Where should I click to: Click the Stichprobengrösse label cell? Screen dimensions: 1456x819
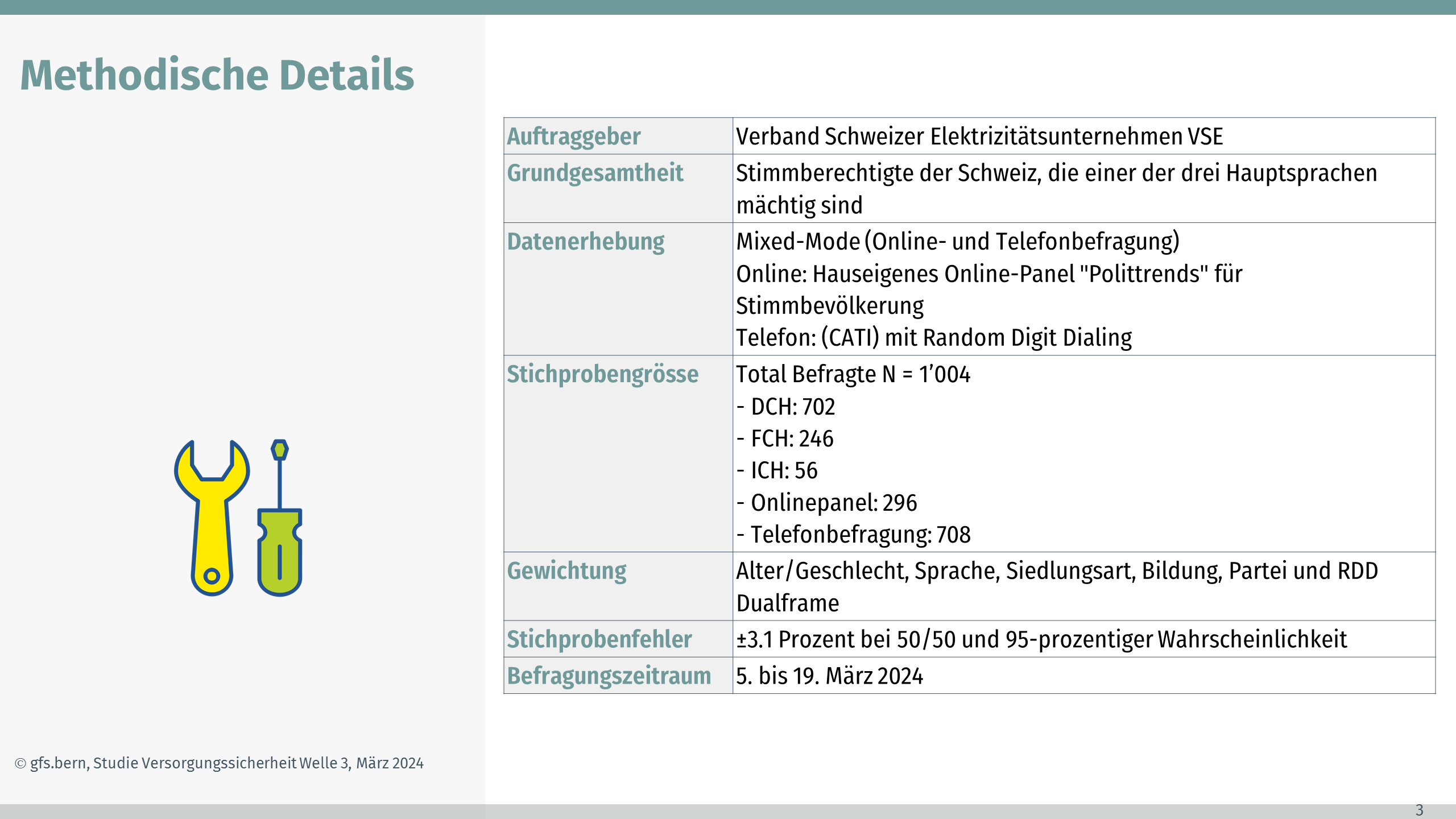click(602, 374)
